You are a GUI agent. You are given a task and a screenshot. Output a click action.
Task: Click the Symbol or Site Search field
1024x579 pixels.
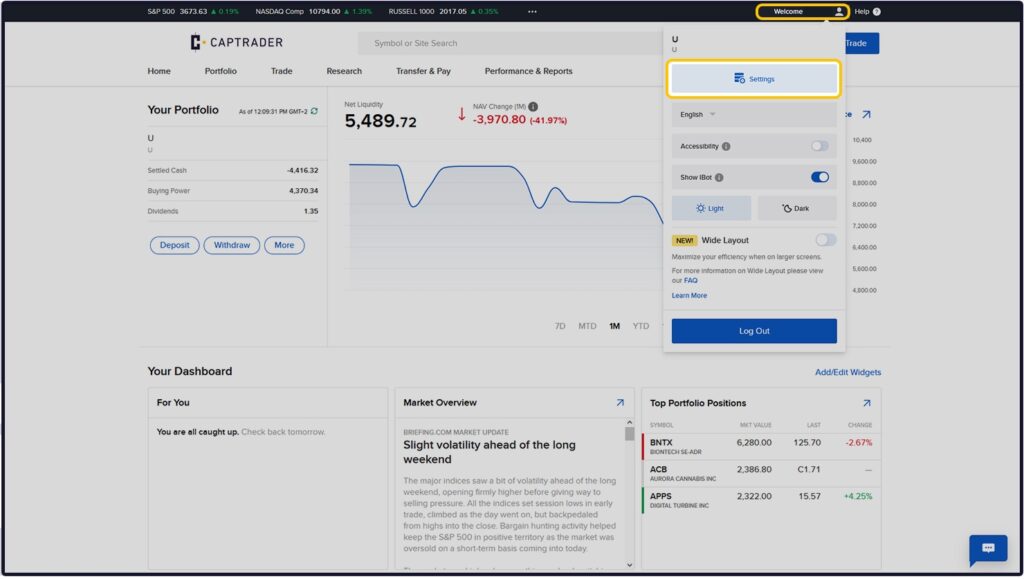point(511,43)
